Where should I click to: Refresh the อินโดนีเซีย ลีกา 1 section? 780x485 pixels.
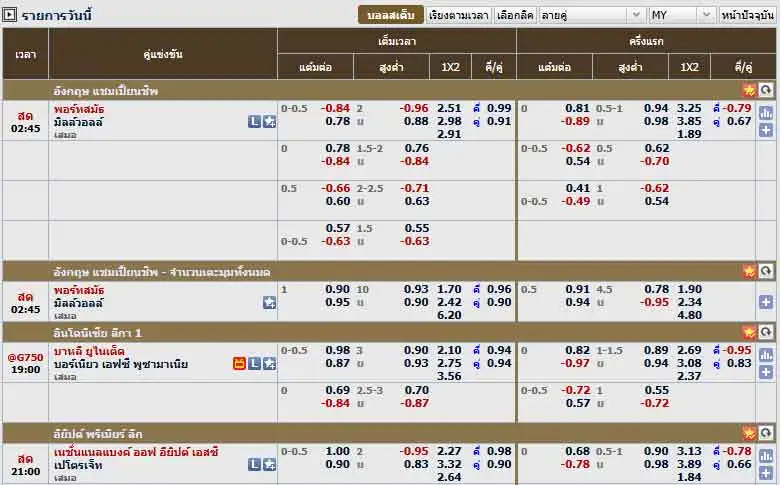tap(765, 331)
